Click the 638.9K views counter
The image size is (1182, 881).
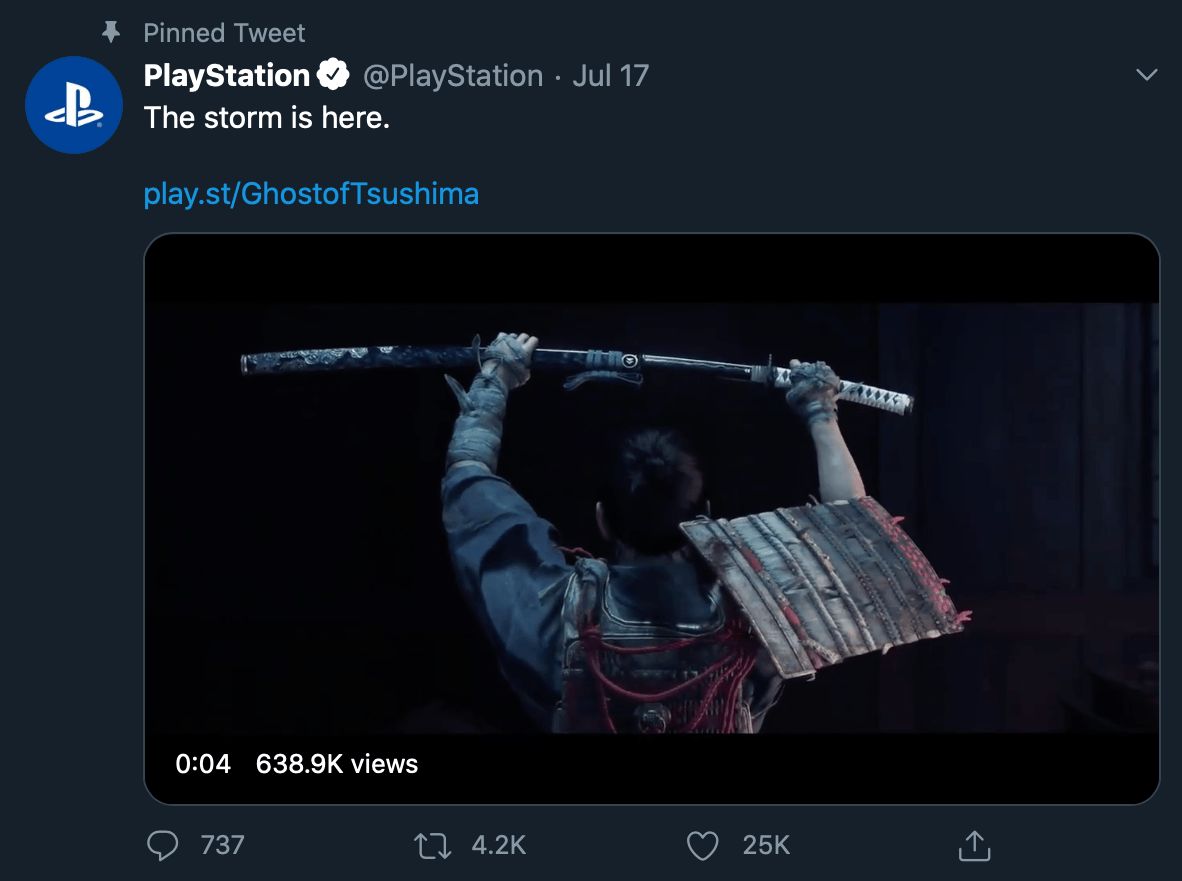pos(337,764)
